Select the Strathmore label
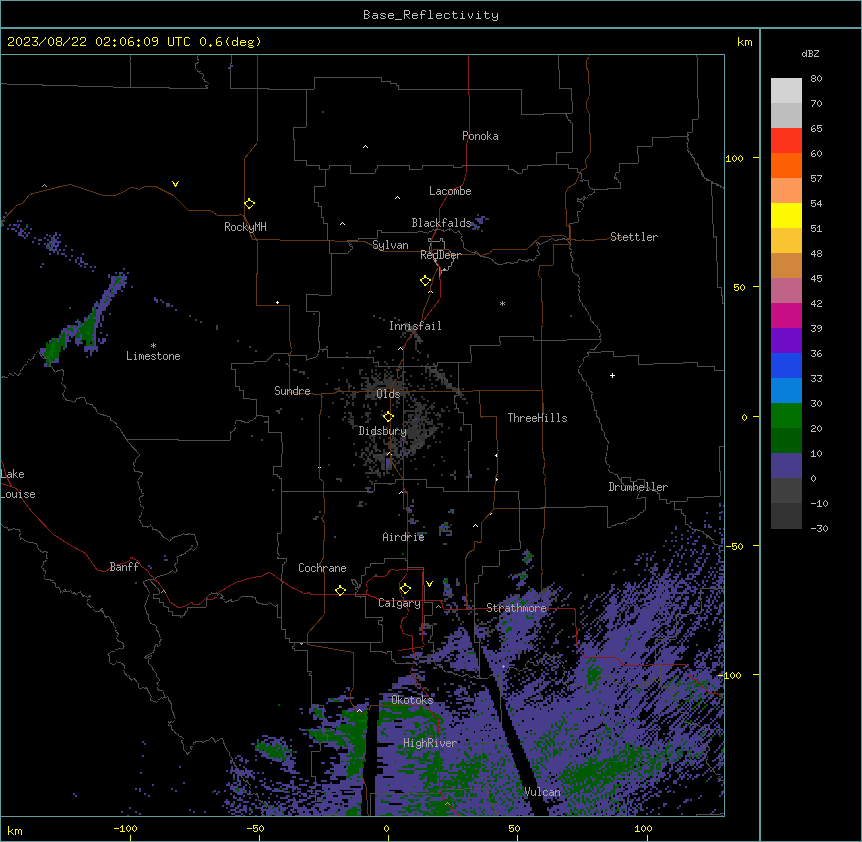 tap(516, 608)
